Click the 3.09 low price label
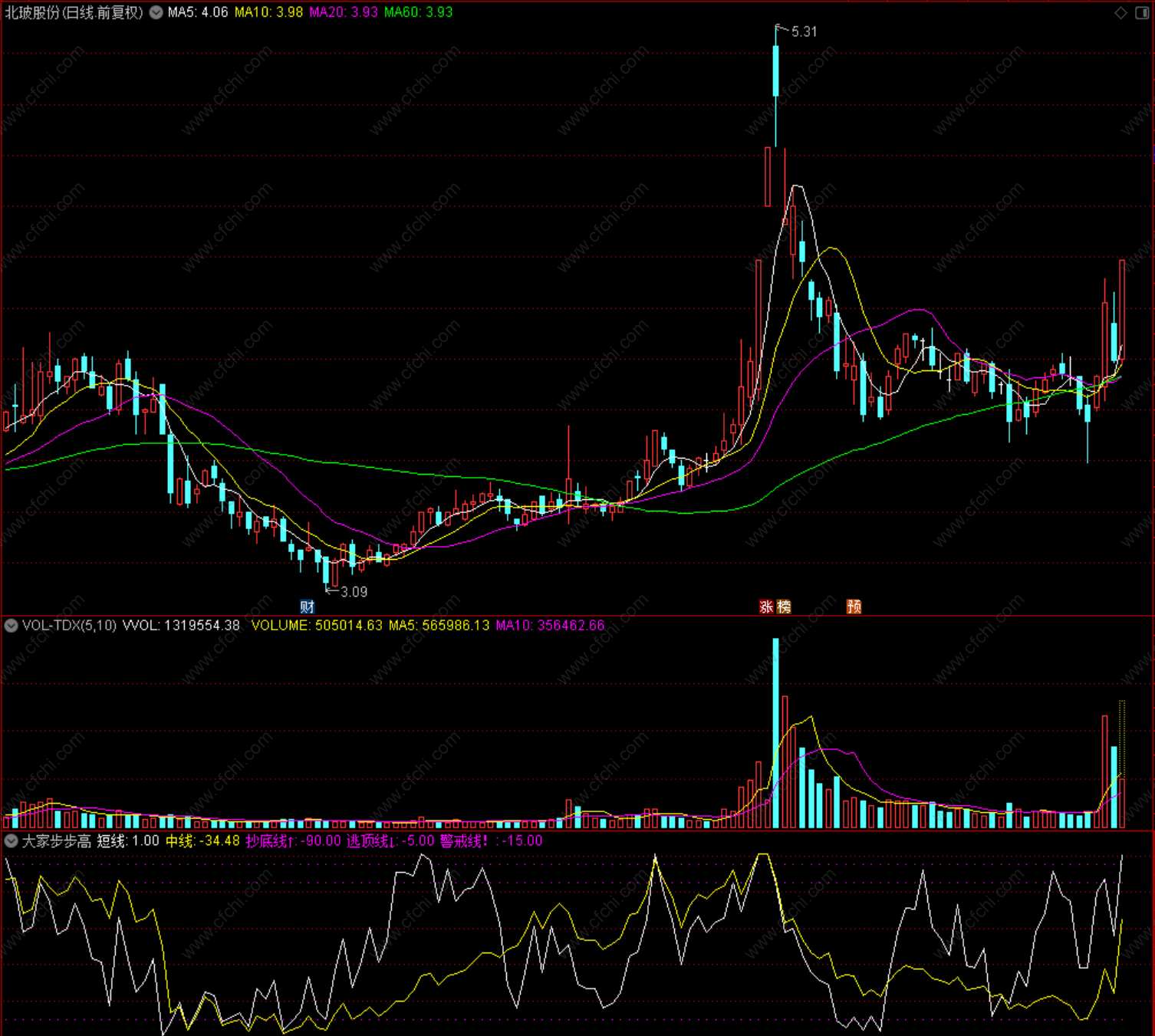 point(354,592)
